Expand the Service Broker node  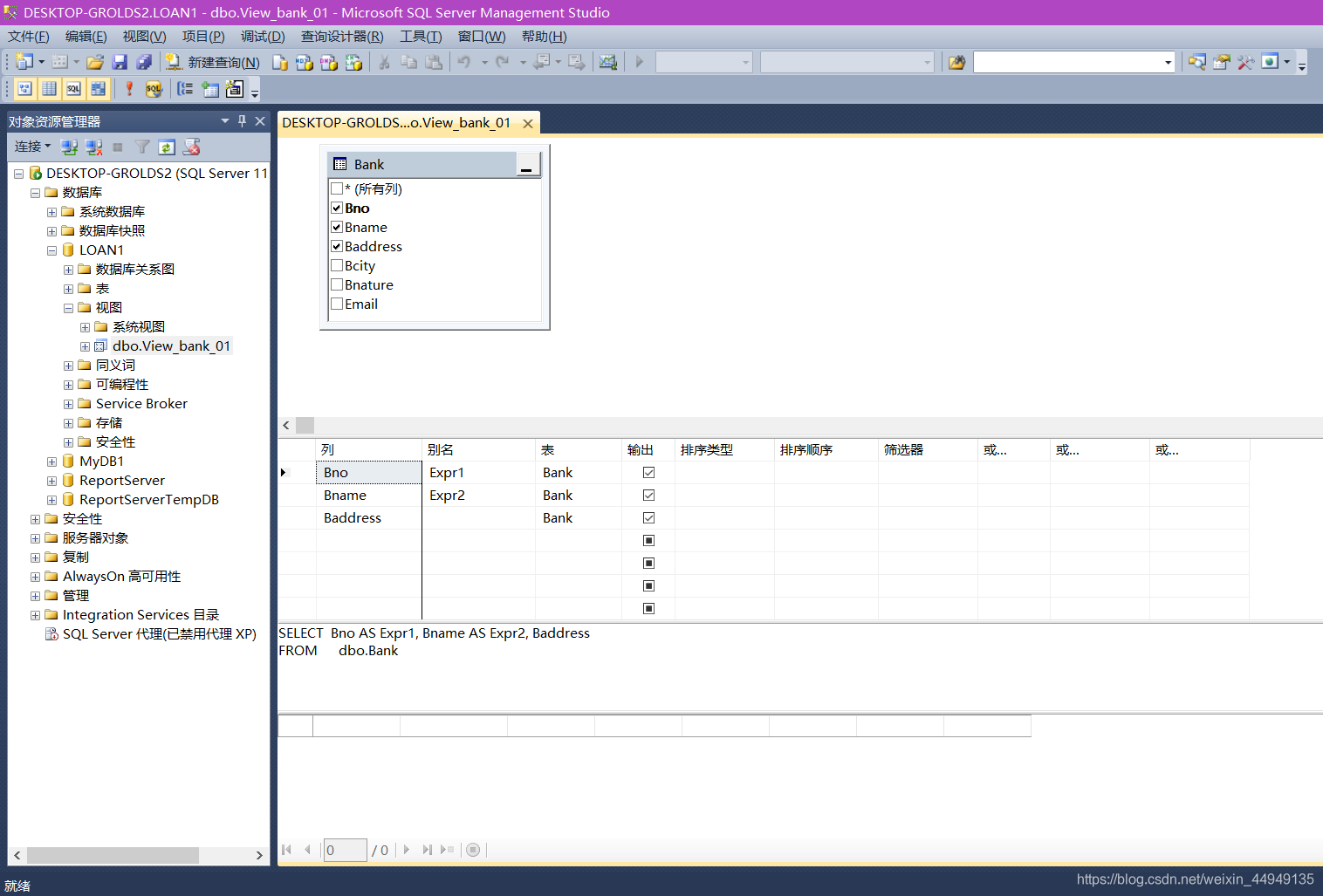click(68, 404)
